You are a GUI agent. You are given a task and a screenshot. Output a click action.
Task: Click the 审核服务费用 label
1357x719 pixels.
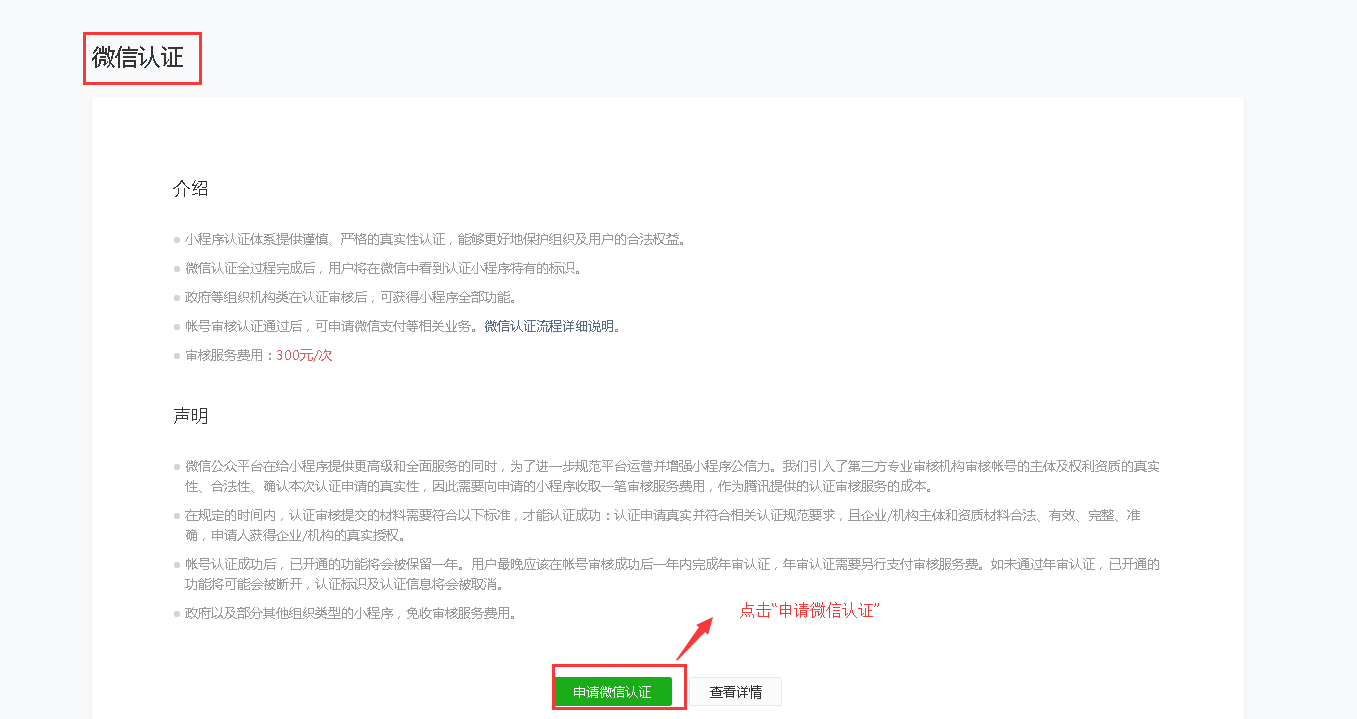(x=226, y=355)
